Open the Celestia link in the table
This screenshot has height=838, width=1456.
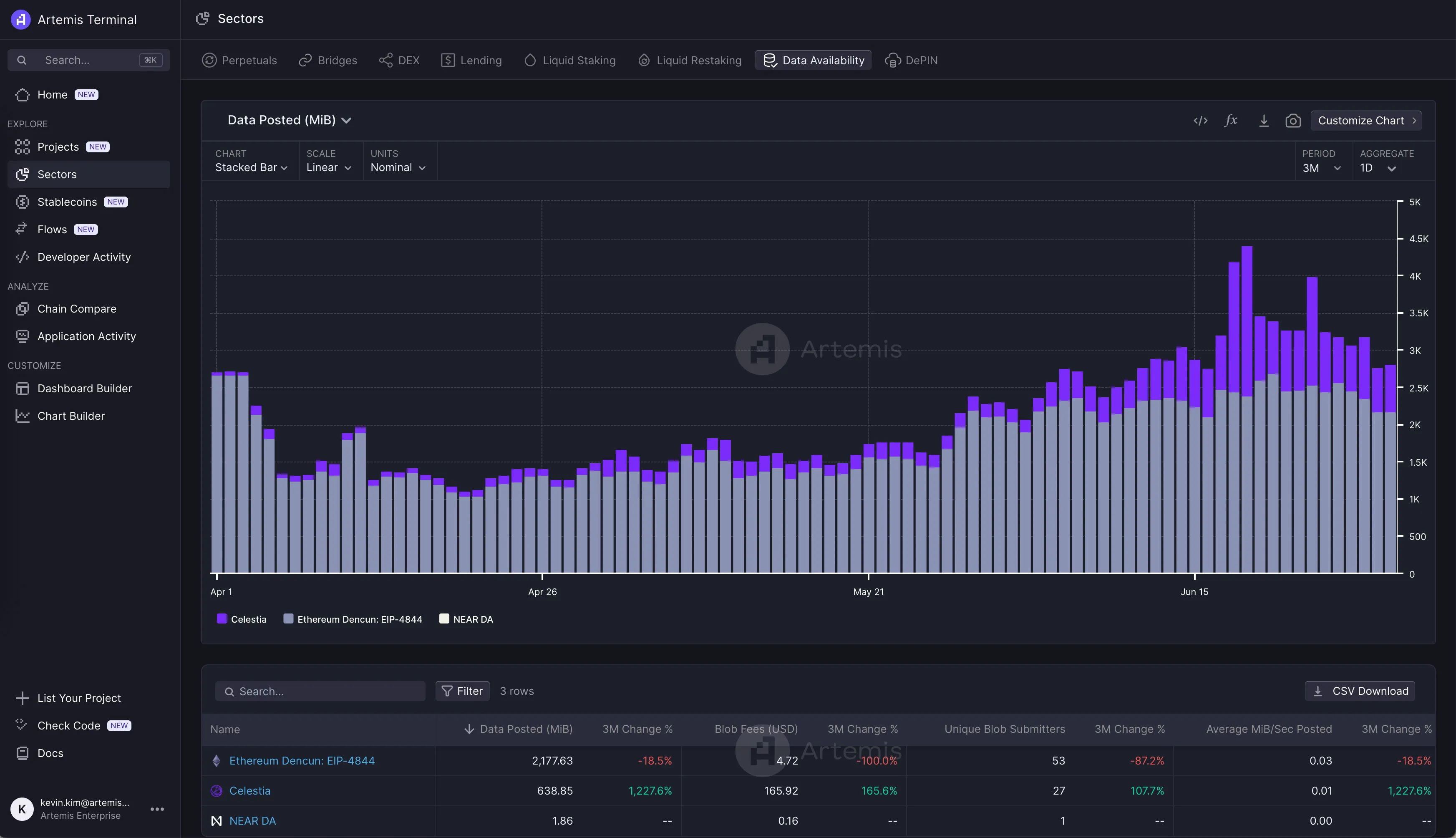tap(249, 791)
